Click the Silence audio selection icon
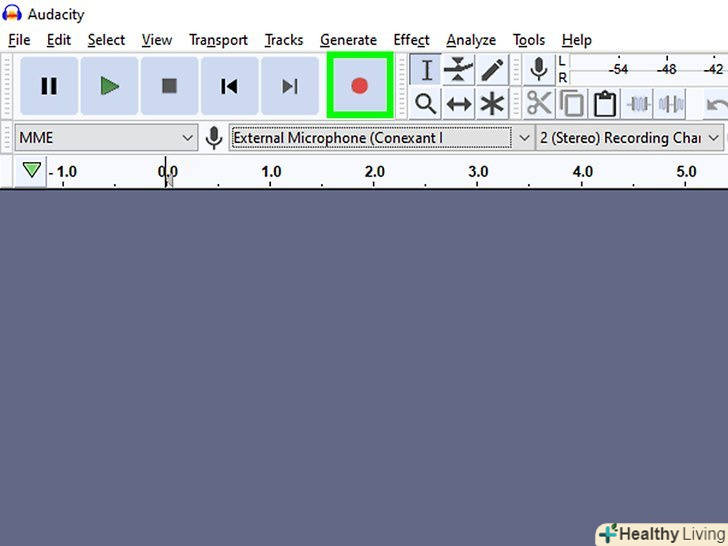The height and width of the screenshot is (546, 728). pyautogui.click(x=671, y=104)
